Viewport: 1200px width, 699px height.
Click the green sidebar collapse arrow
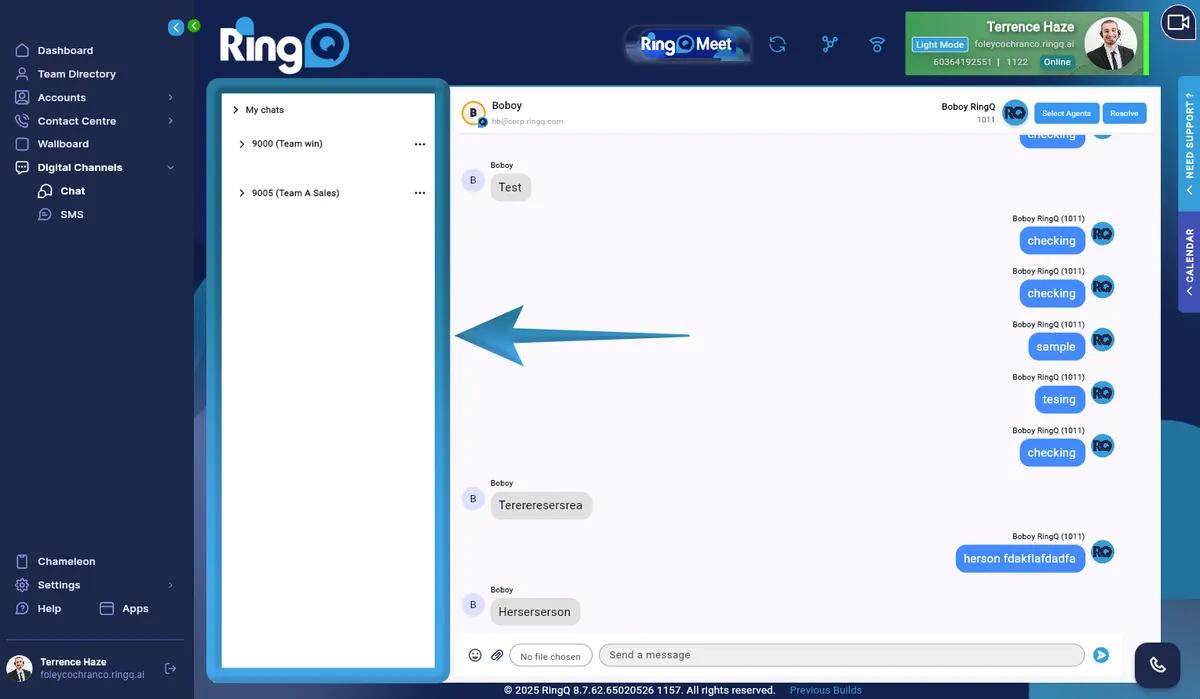[x=194, y=26]
